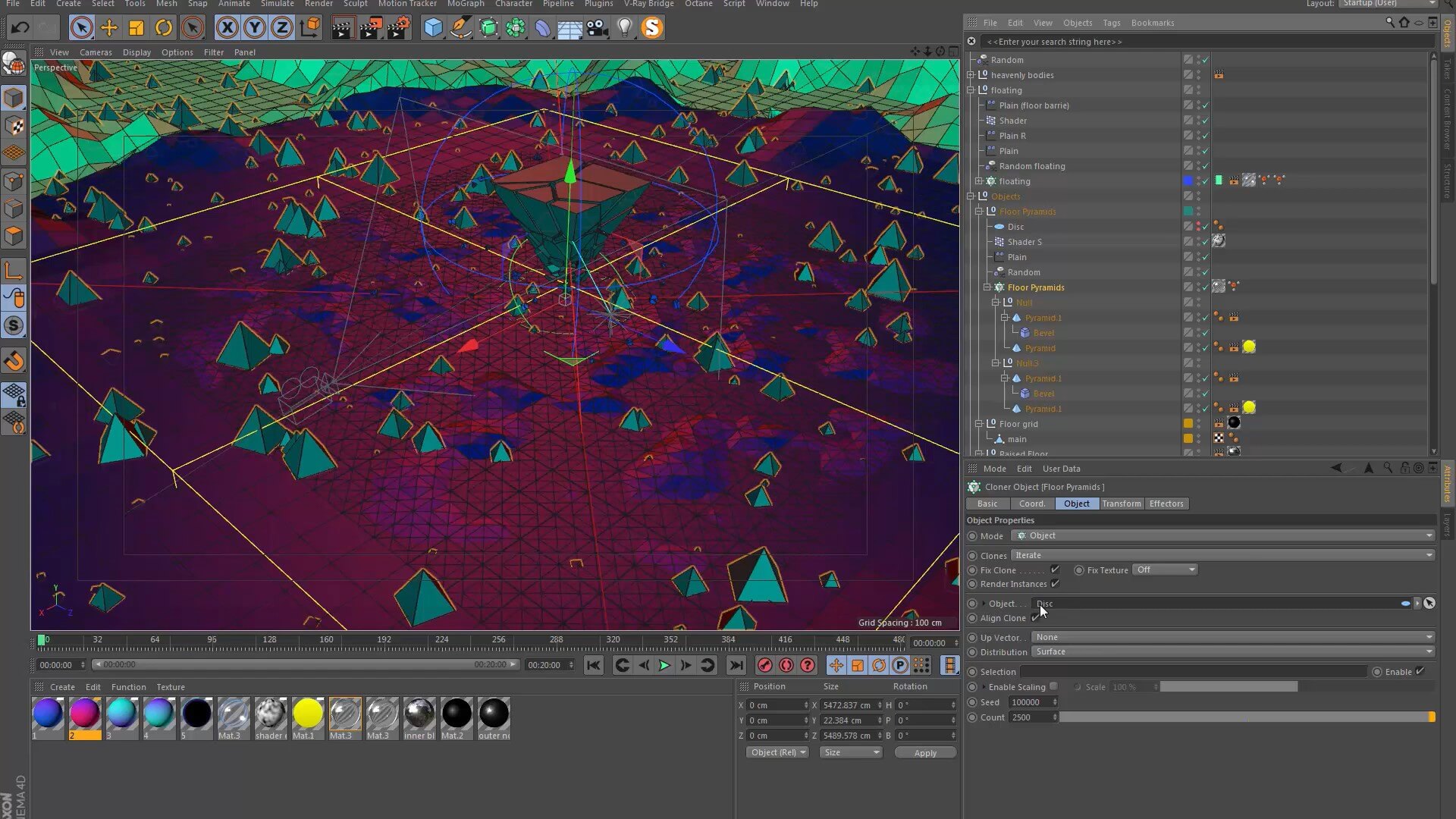
Task: Click the Undo arrow icon
Action: point(20,28)
